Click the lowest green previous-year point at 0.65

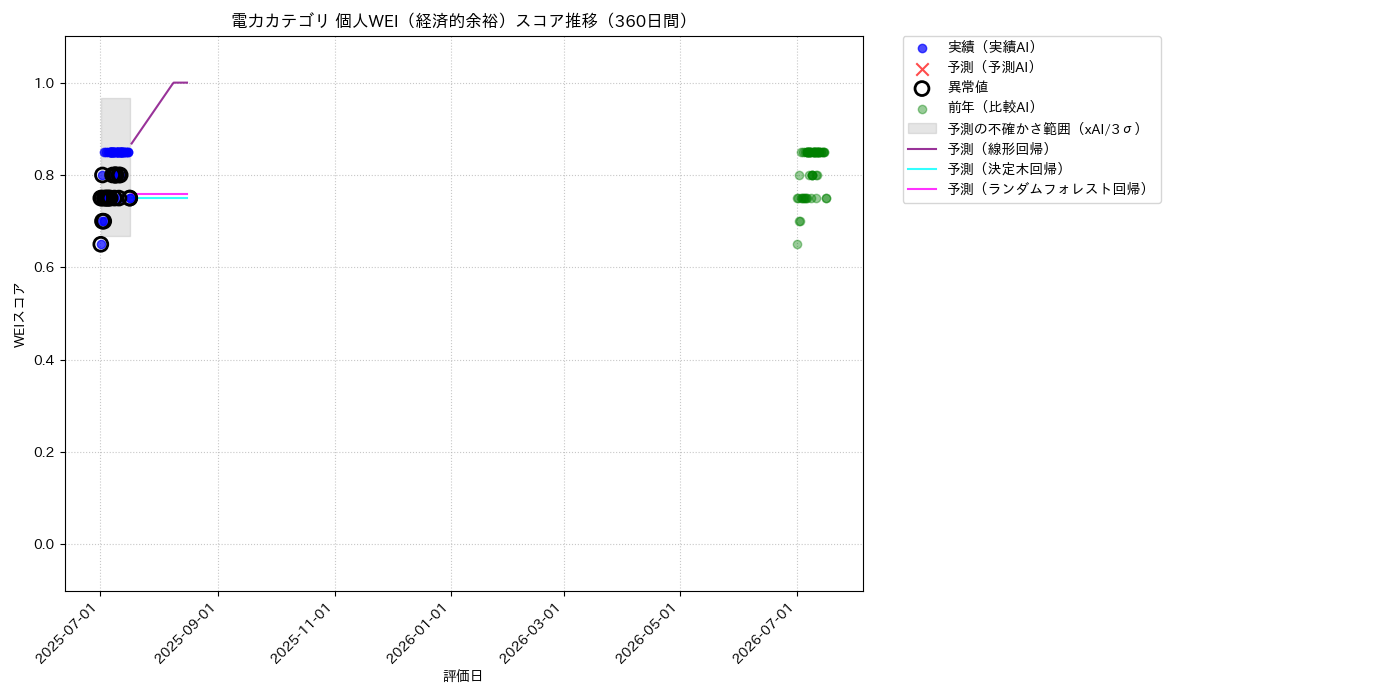pyautogui.click(x=797, y=244)
